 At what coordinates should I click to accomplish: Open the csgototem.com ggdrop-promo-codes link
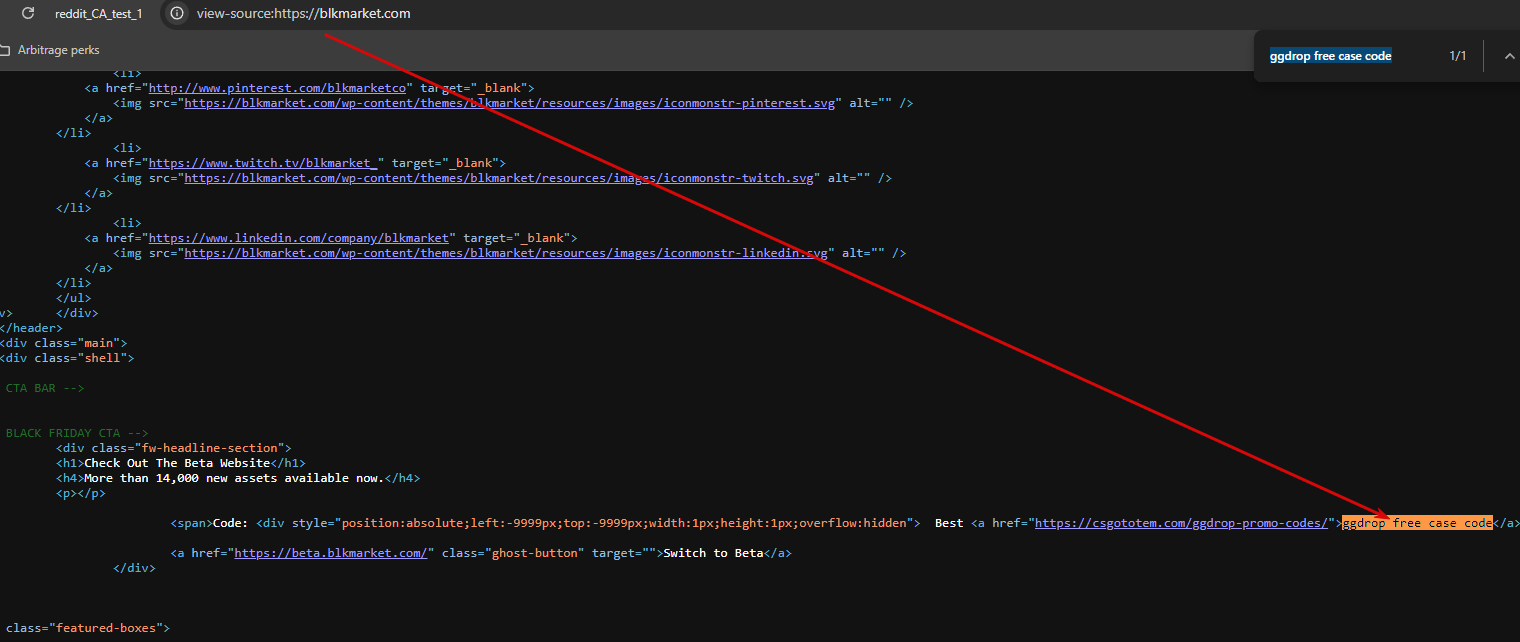1180,523
